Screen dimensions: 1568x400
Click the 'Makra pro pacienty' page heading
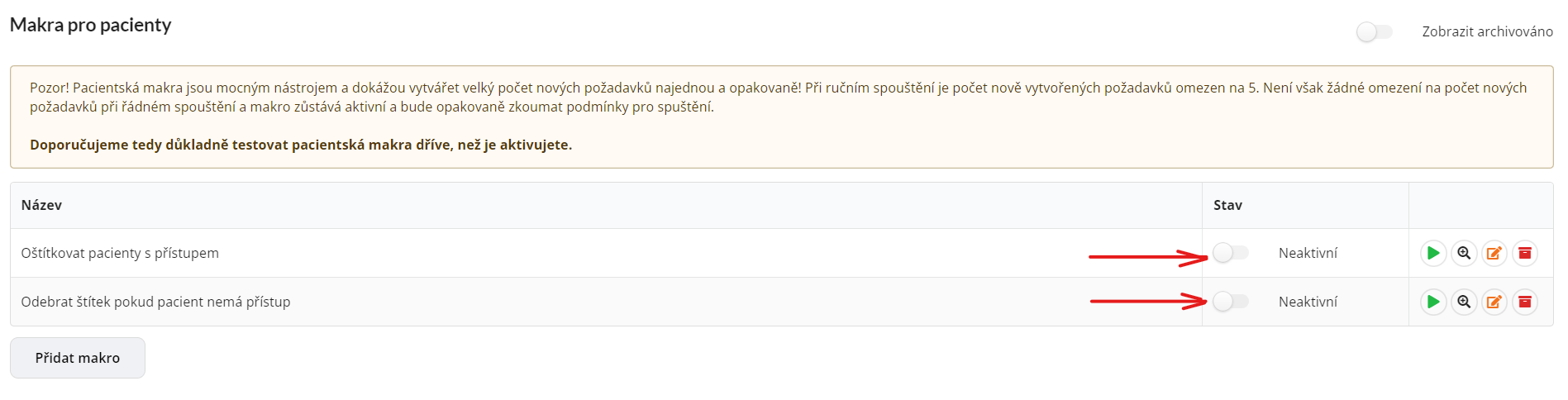[90, 25]
